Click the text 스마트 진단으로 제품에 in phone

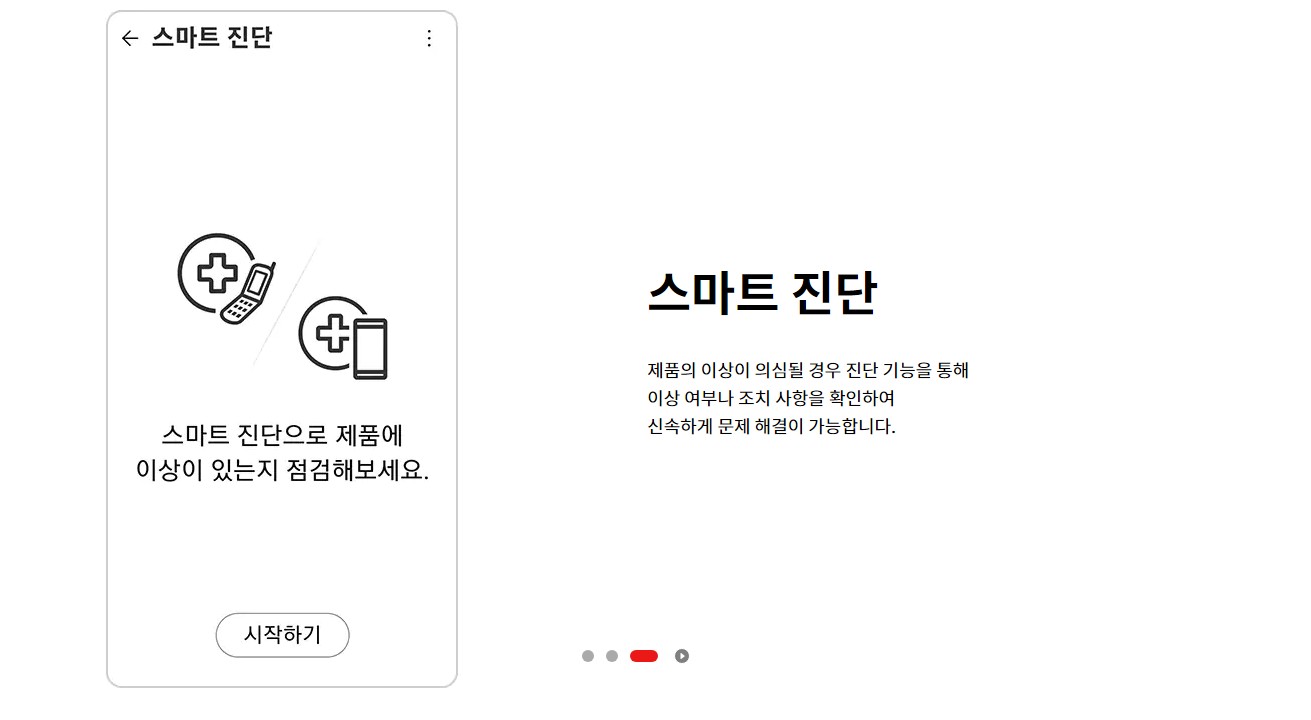[x=282, y=436]
